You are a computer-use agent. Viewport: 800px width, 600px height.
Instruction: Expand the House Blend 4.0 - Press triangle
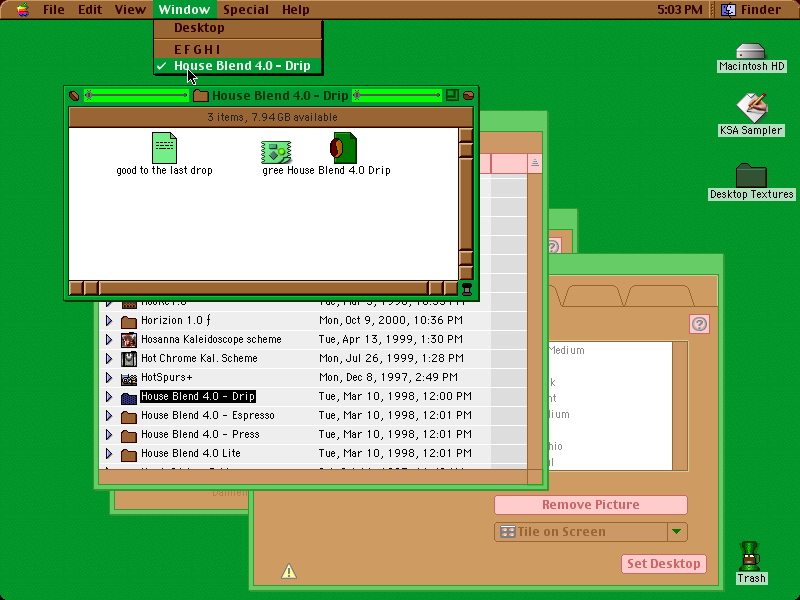click(109, 434)
